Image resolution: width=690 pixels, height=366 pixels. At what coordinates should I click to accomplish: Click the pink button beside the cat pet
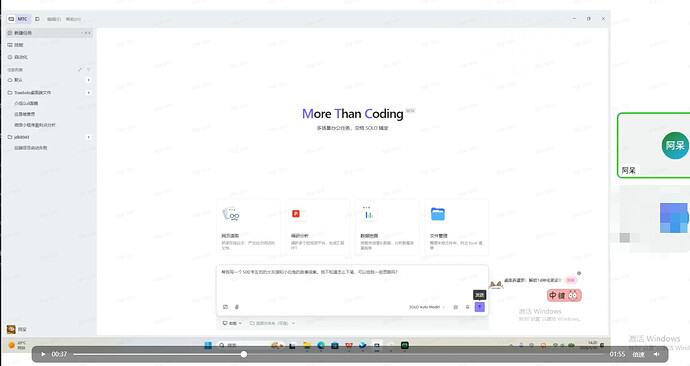coord(571,280)
